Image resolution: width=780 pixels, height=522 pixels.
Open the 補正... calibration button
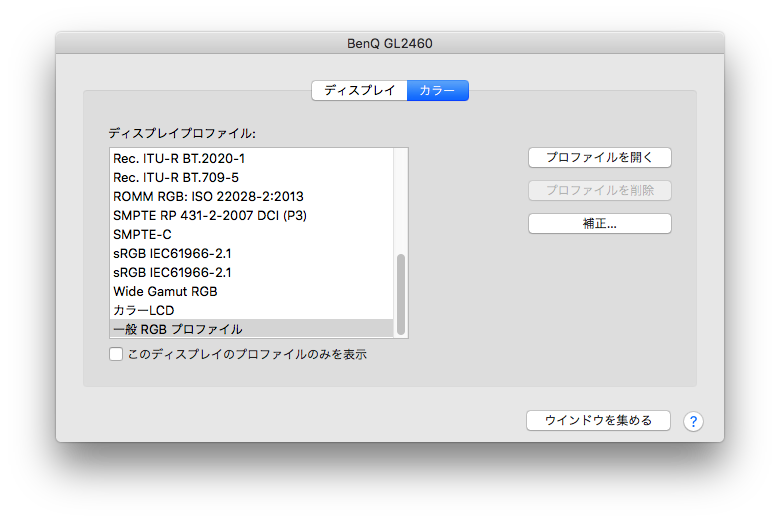(x=599, y=223)
